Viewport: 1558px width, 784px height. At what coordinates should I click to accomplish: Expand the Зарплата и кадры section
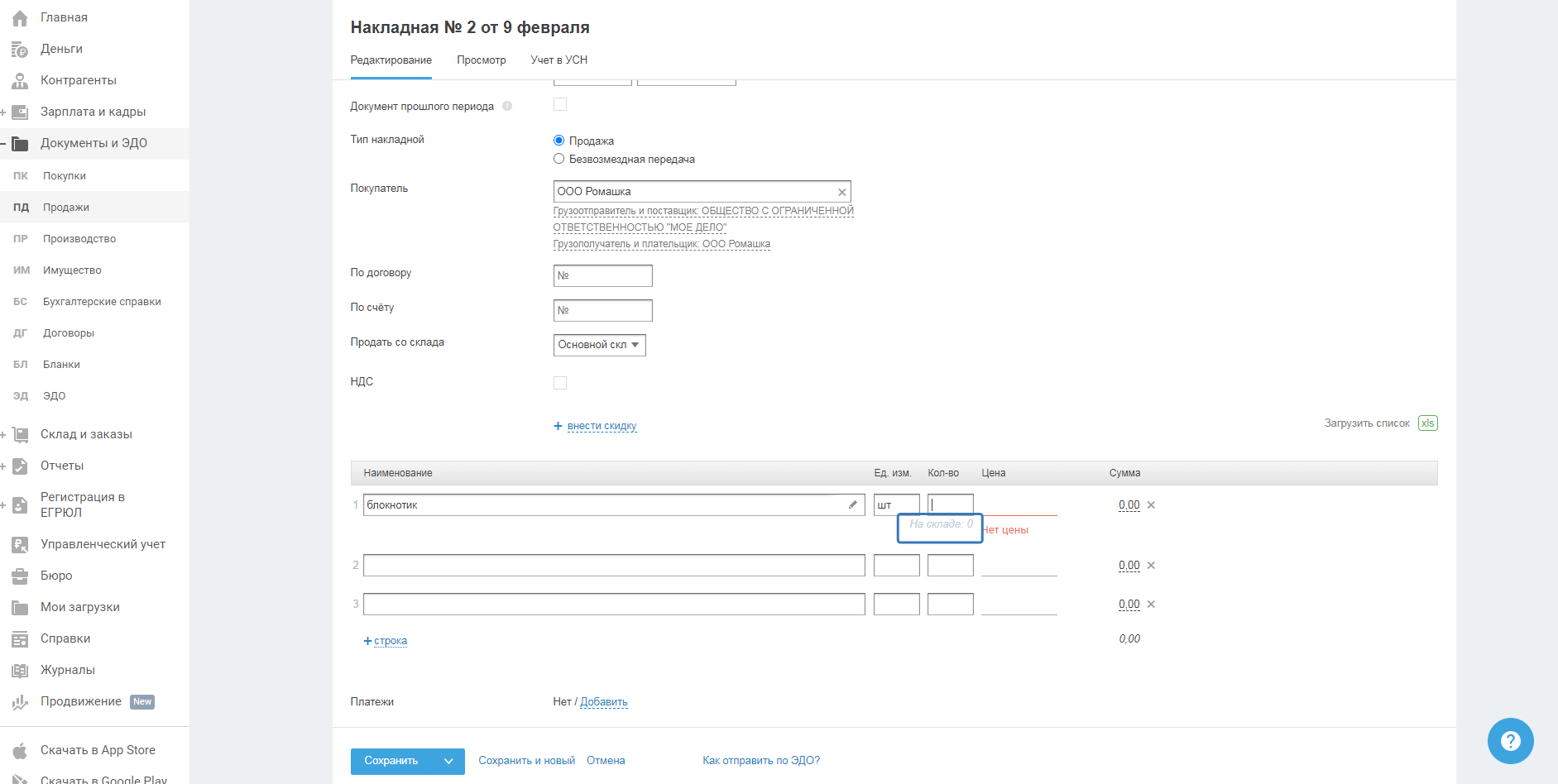pos(3,112)
